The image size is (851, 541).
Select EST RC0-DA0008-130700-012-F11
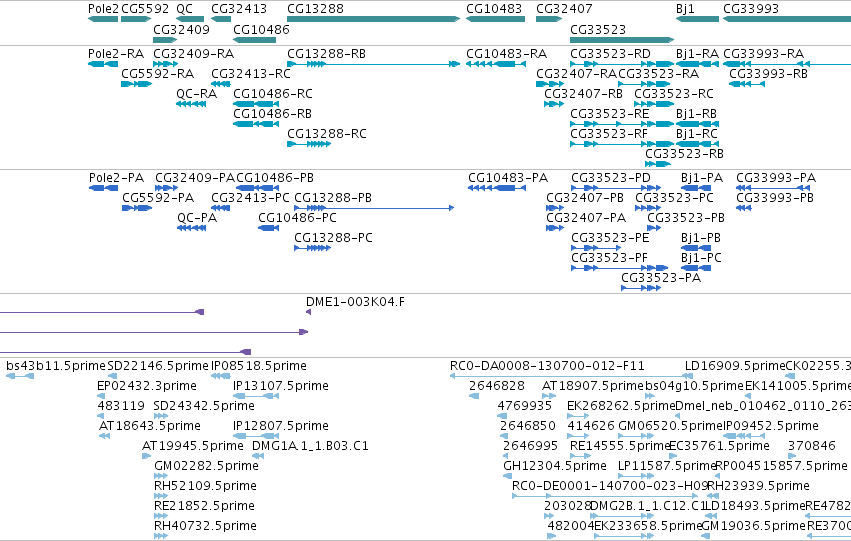tap(547, 366)
